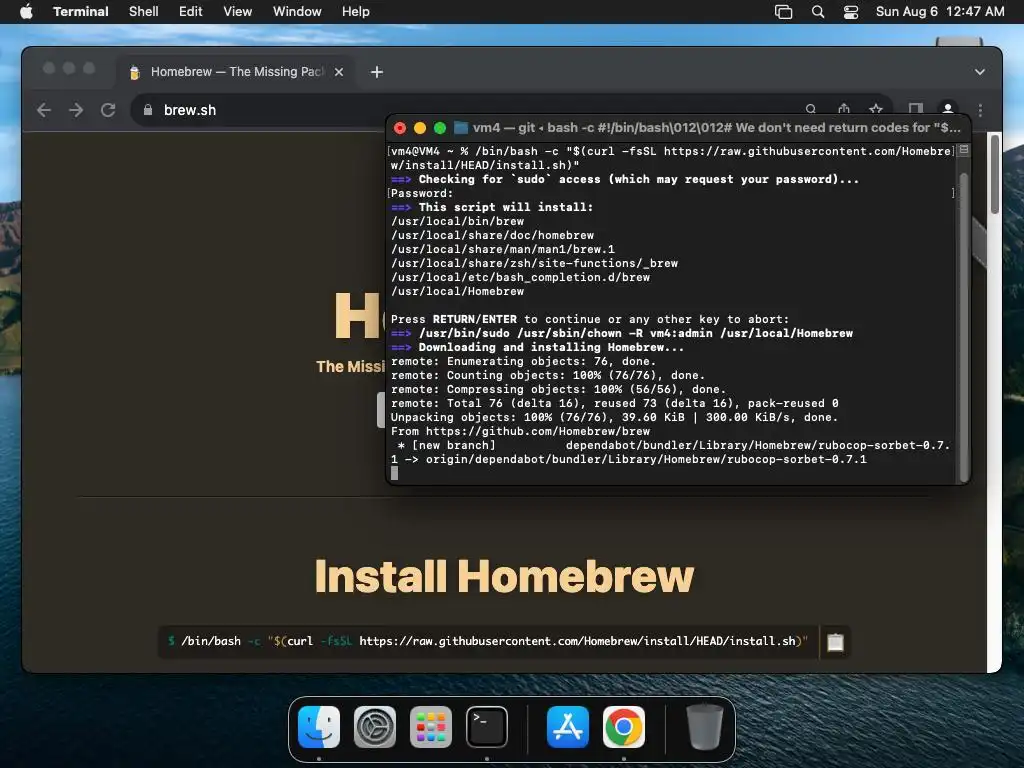
Task: Copy the Homebrew install command
Action: coord(835,642)
